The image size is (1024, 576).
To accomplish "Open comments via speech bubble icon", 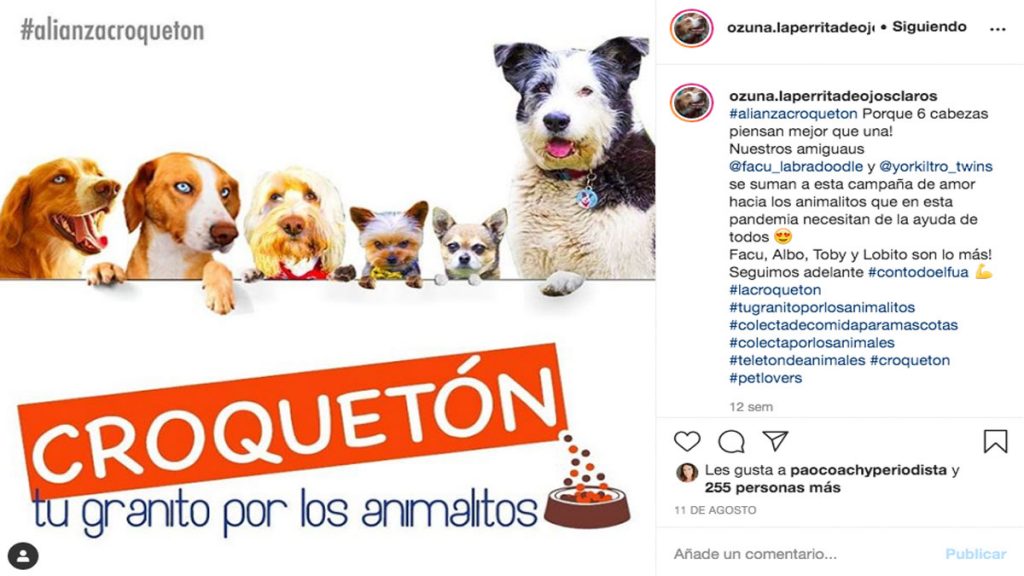I will (x=731, y=442).
